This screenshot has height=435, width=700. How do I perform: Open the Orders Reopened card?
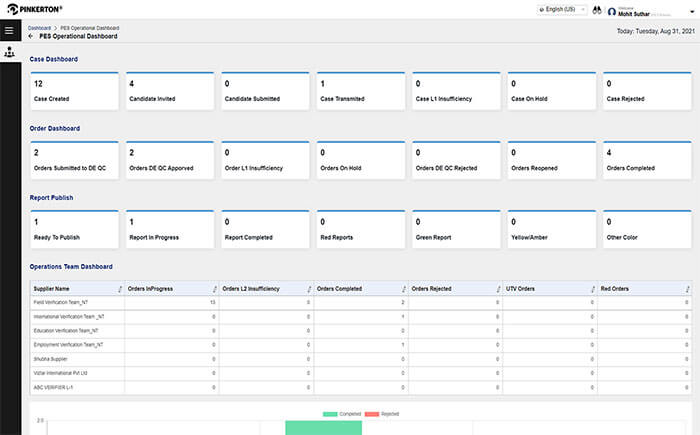552,160
